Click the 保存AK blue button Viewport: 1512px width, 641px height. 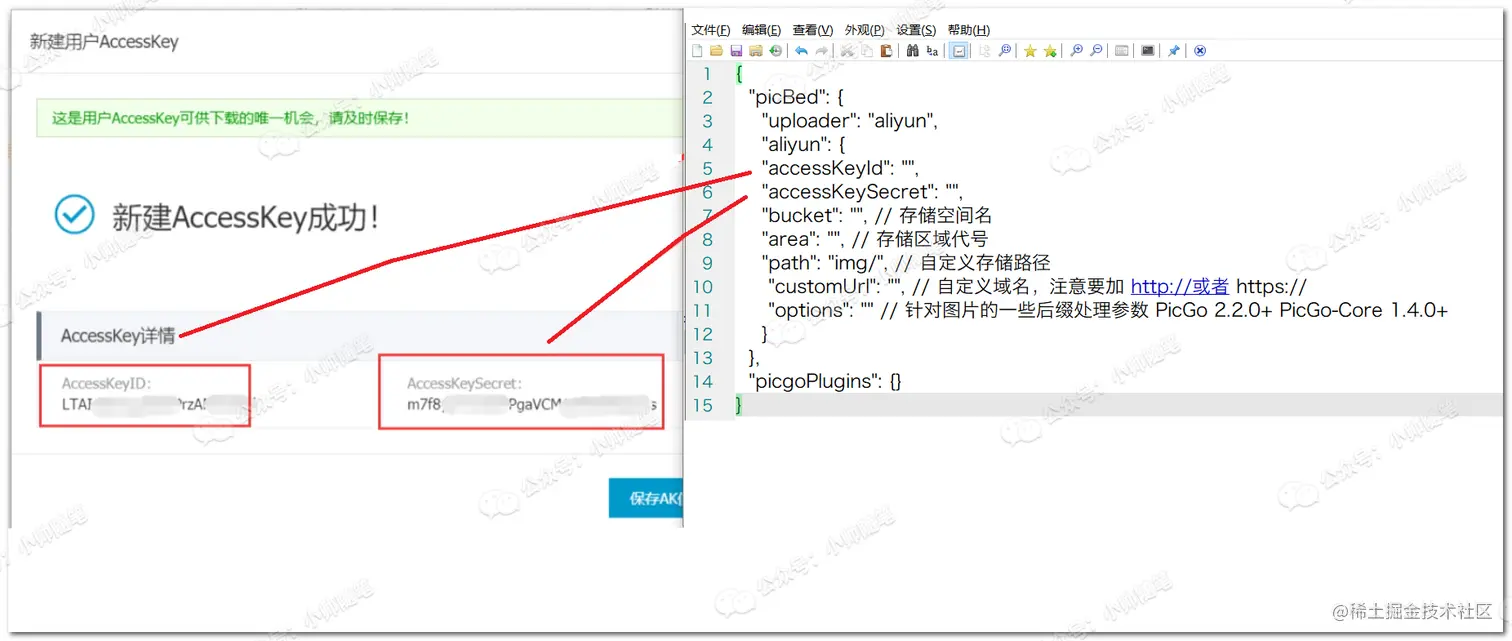[646, 498]
